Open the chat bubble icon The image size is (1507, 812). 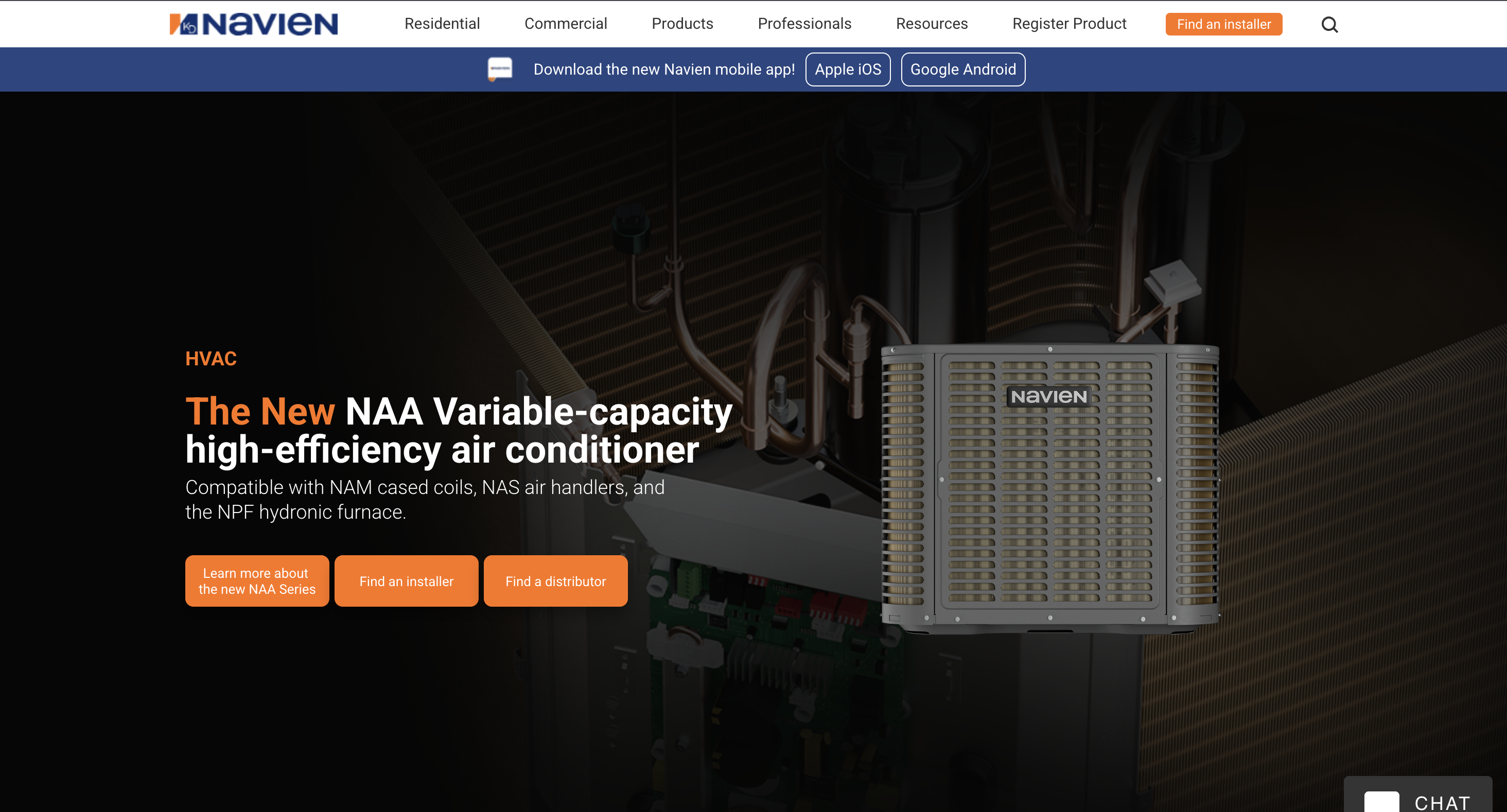click(x=1381, y=801)
